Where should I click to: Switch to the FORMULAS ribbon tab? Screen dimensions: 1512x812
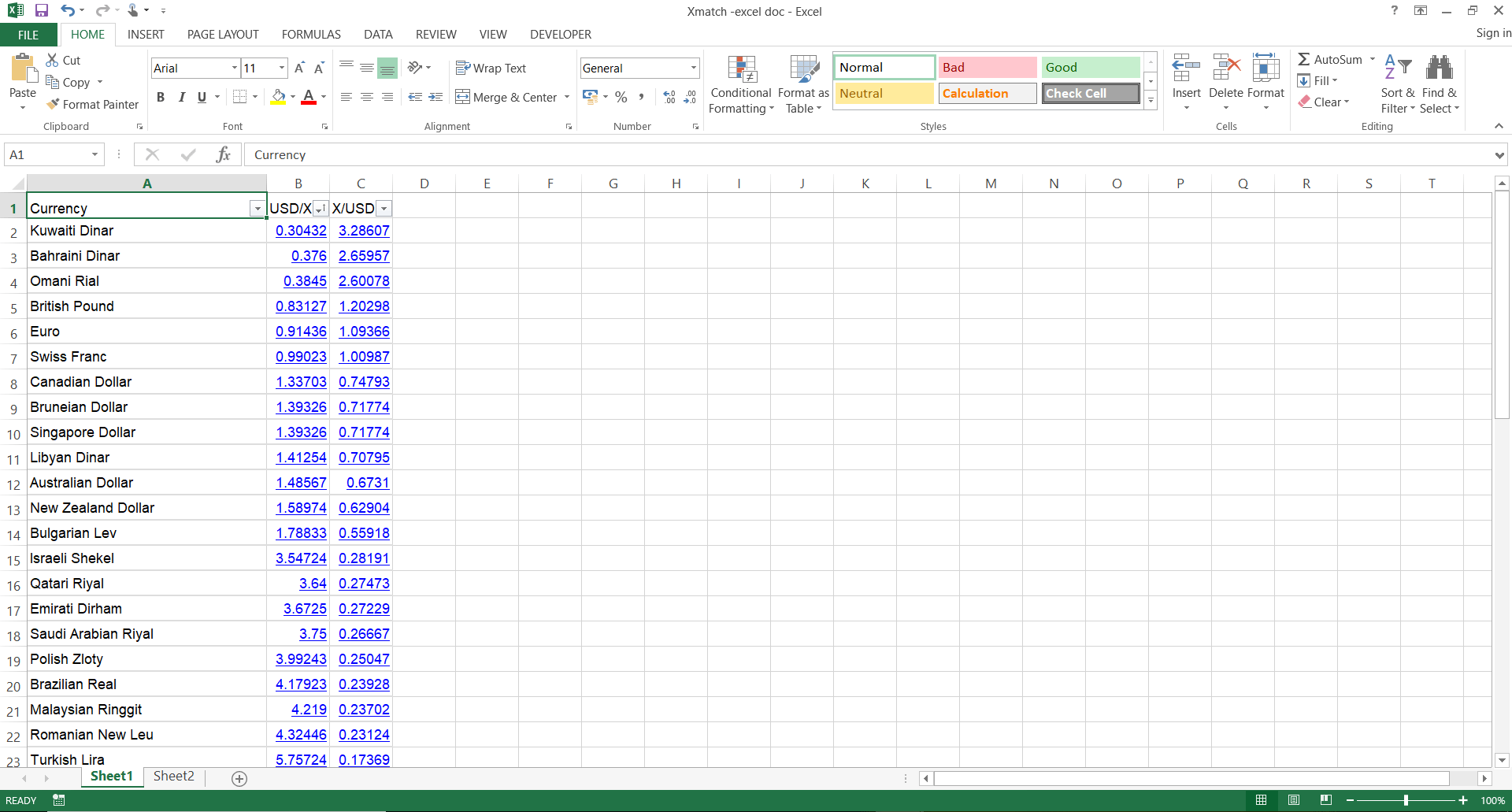click(310, 34)
